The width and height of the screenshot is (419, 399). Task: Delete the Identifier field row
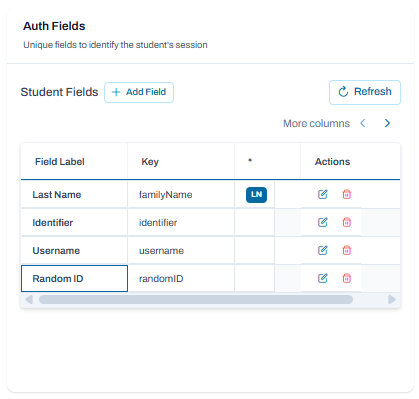point(347,222)
